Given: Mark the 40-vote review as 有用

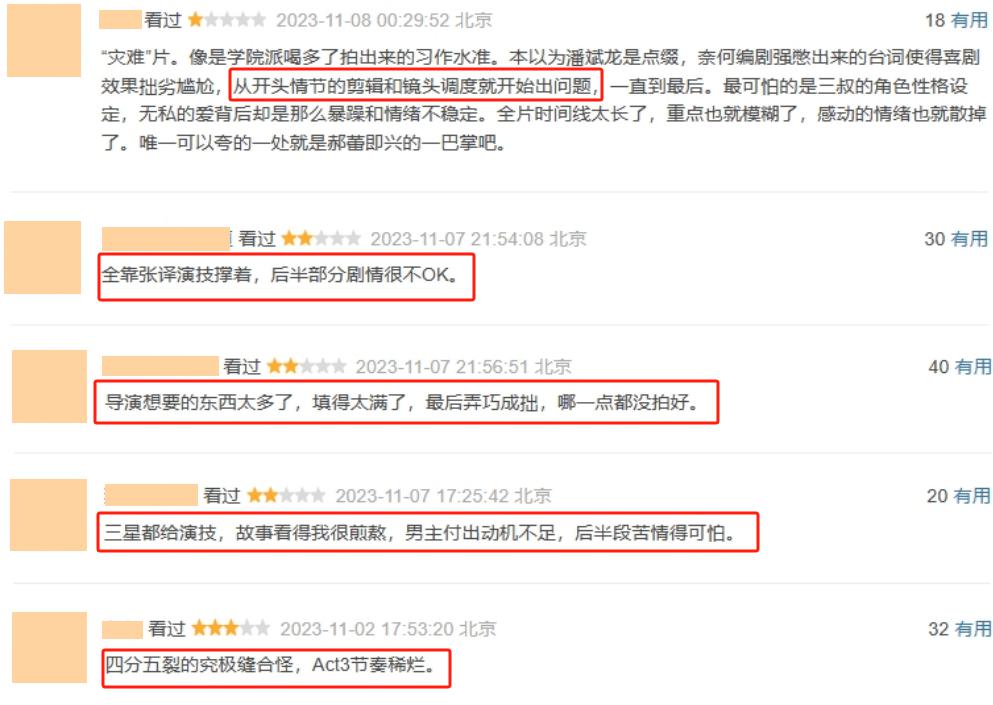Looking at the screenshot, I should [973, 367].
